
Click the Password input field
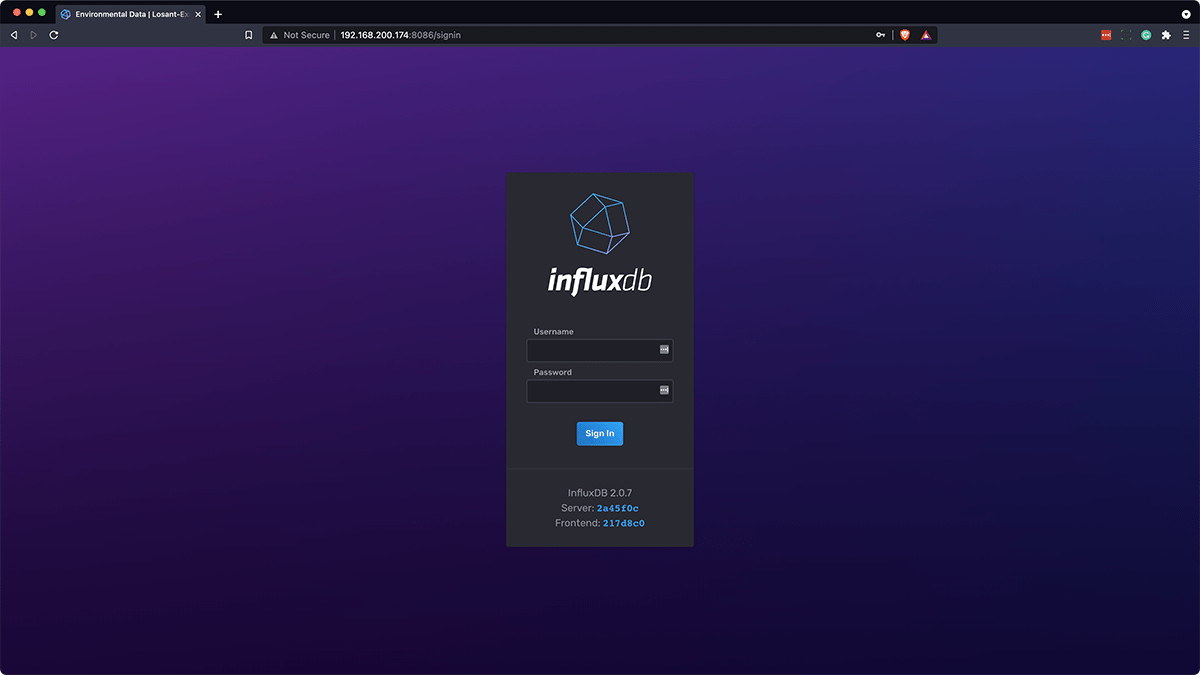coord(600,391)
